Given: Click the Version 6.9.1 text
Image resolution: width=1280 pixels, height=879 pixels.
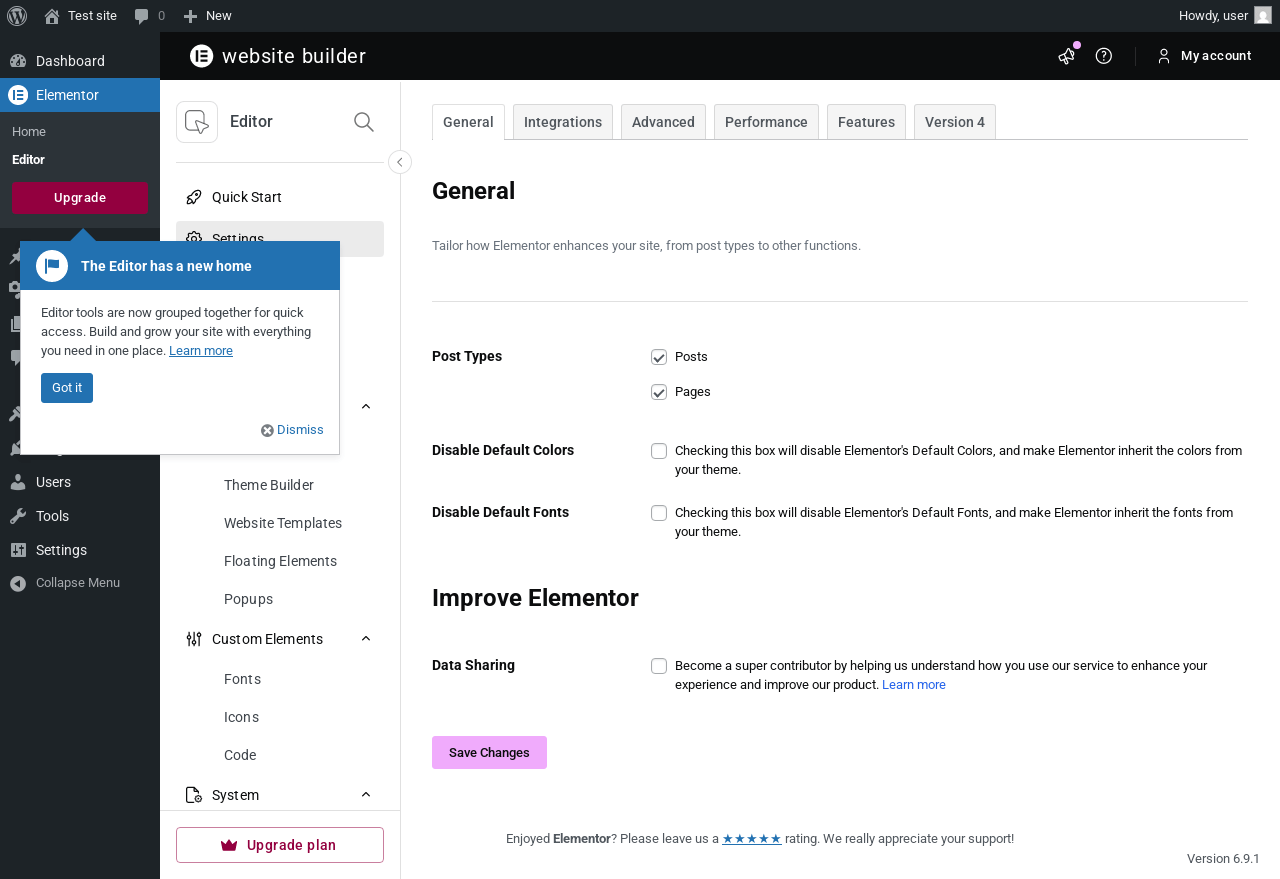Looking at the screenshot, I should pyautogui.click(x=1223, y=859).
